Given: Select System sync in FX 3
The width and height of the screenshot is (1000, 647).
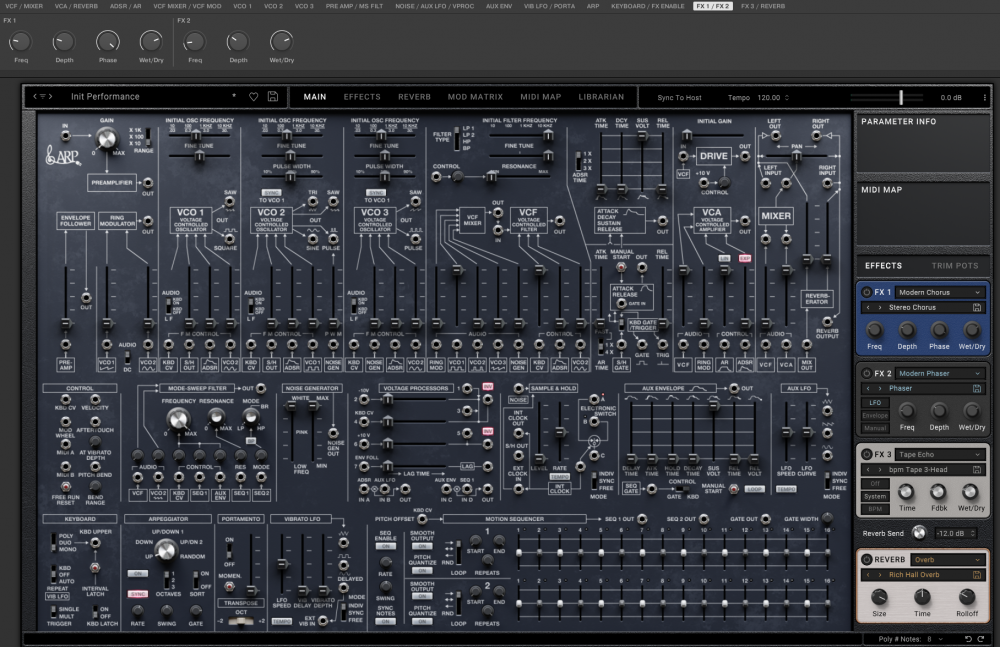Looking at the screenshot, I should pyautogui.click(x=875, y=496).
